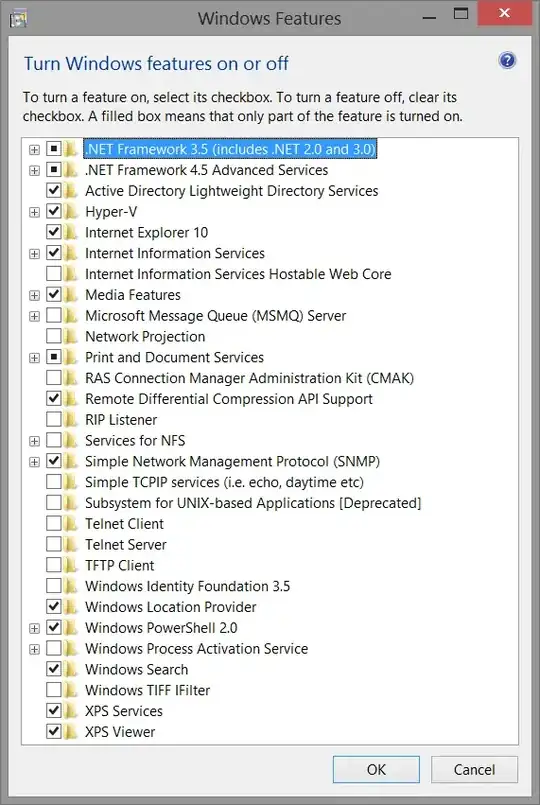540x805 pixels.
Task: Click the Network Projection folder icon
Action: pos(71,336)
